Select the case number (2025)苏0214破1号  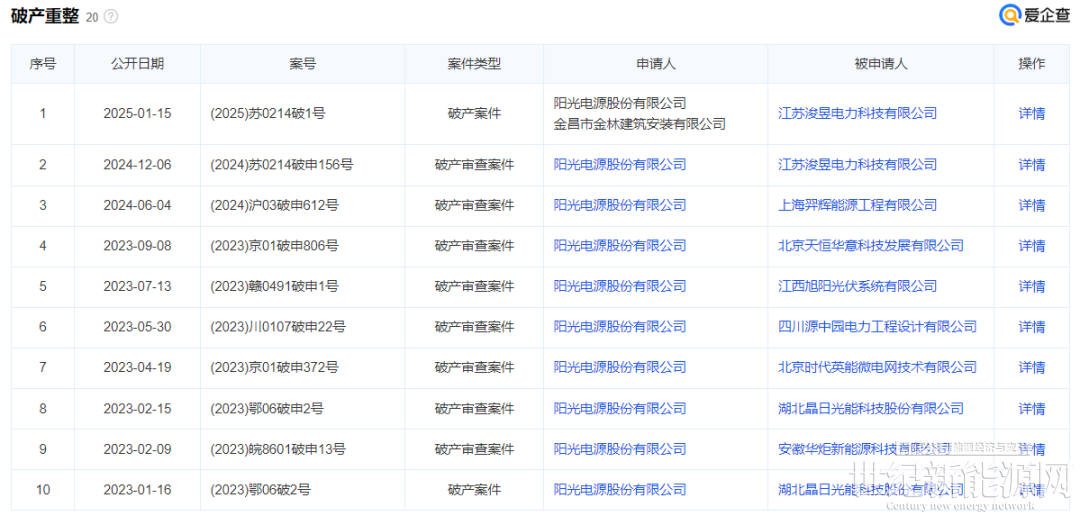pos(267,114)
